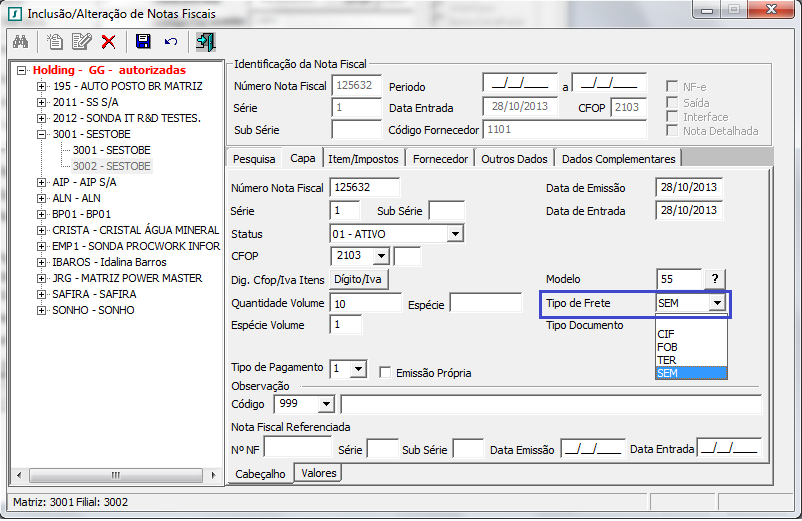Click the exit door icon

click(x=205, y=42)
